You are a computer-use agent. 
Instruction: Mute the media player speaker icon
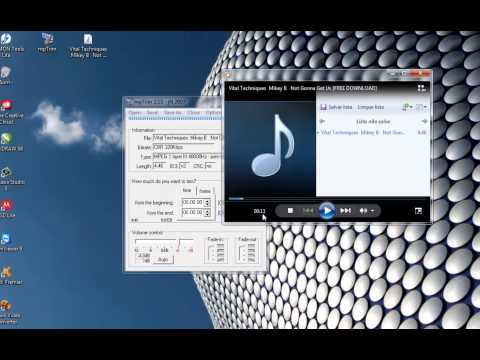tap(363, 211)
